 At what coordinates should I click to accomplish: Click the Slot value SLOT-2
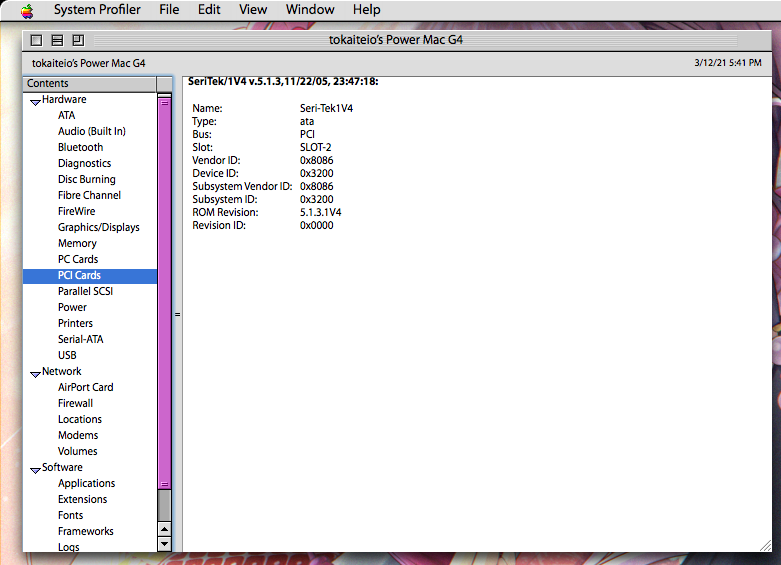click(x=315, y=147)
